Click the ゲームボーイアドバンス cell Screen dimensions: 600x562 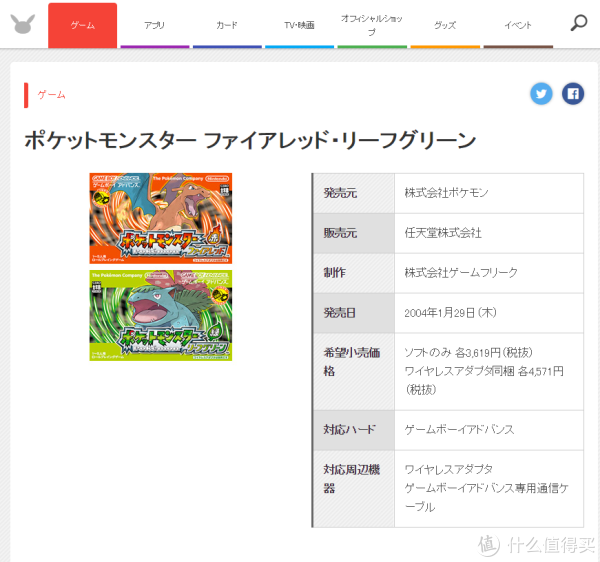(489, 430)
